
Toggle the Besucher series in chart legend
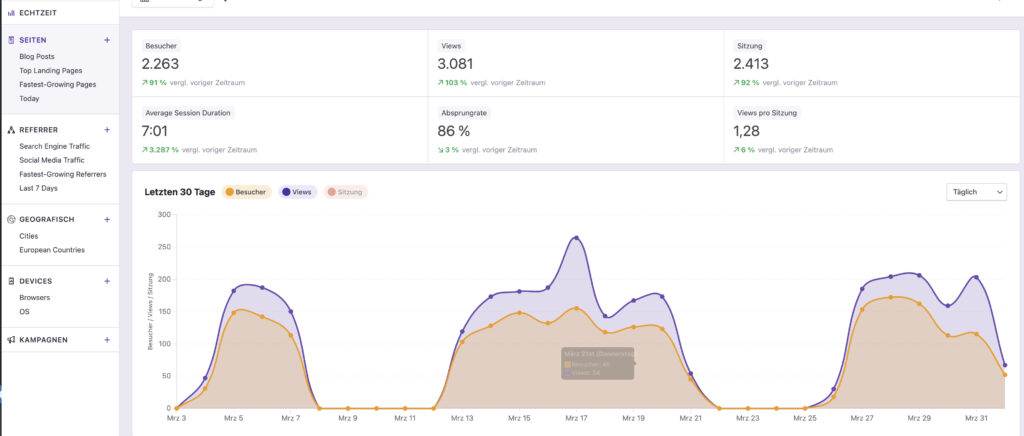[246, 192]
